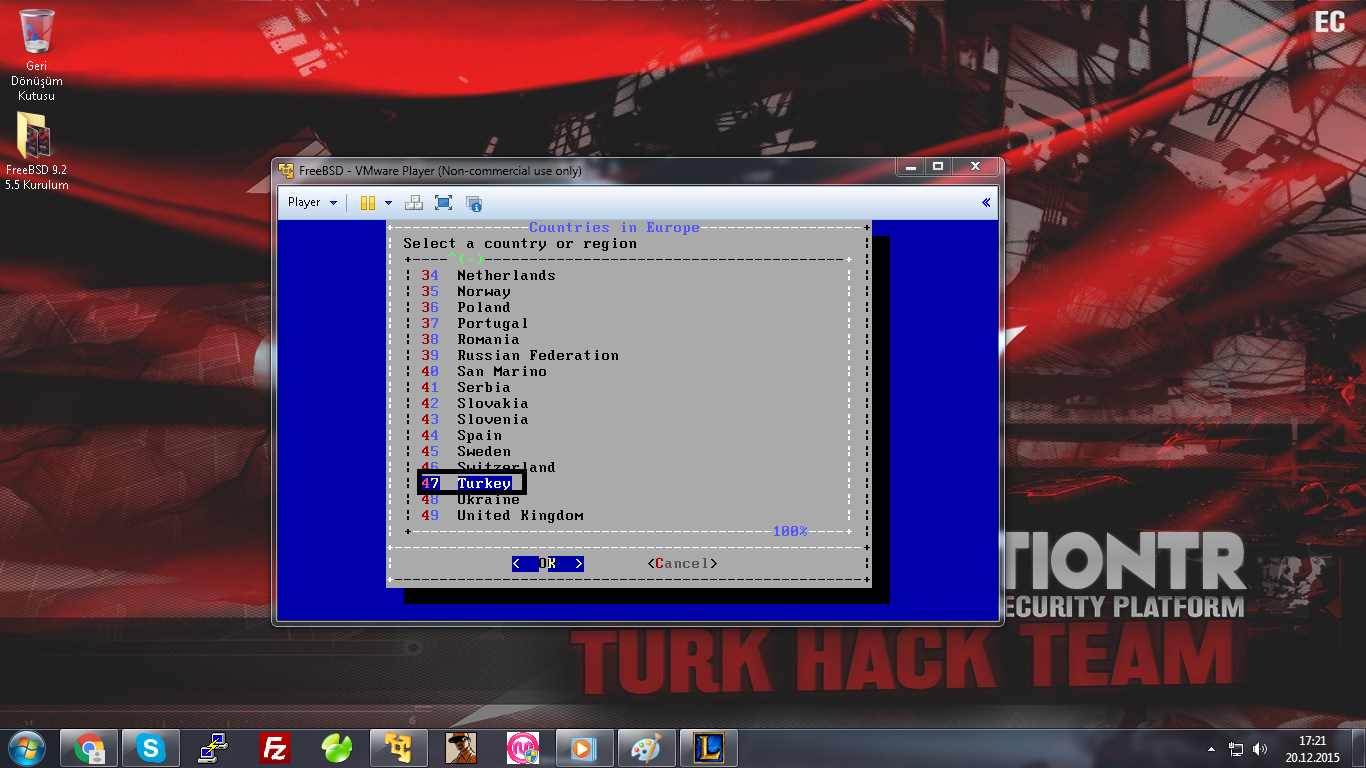The width and height of the screenshot is (1366, 768).
Task: Open the taskbar clock showing 17:21
Action: (x=1312, y=748)
